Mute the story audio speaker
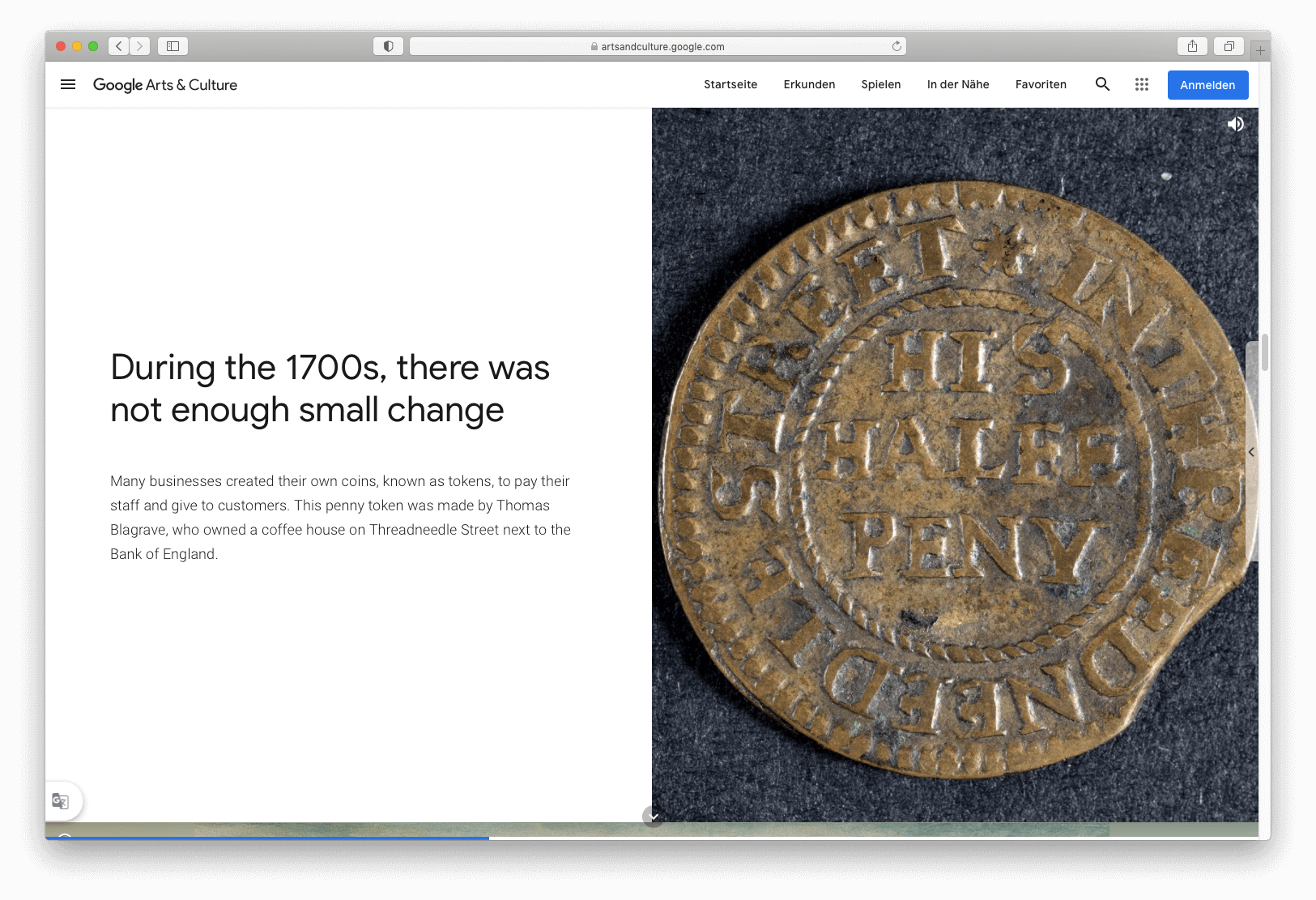The image size is (1316, 900). point(1235,124)
